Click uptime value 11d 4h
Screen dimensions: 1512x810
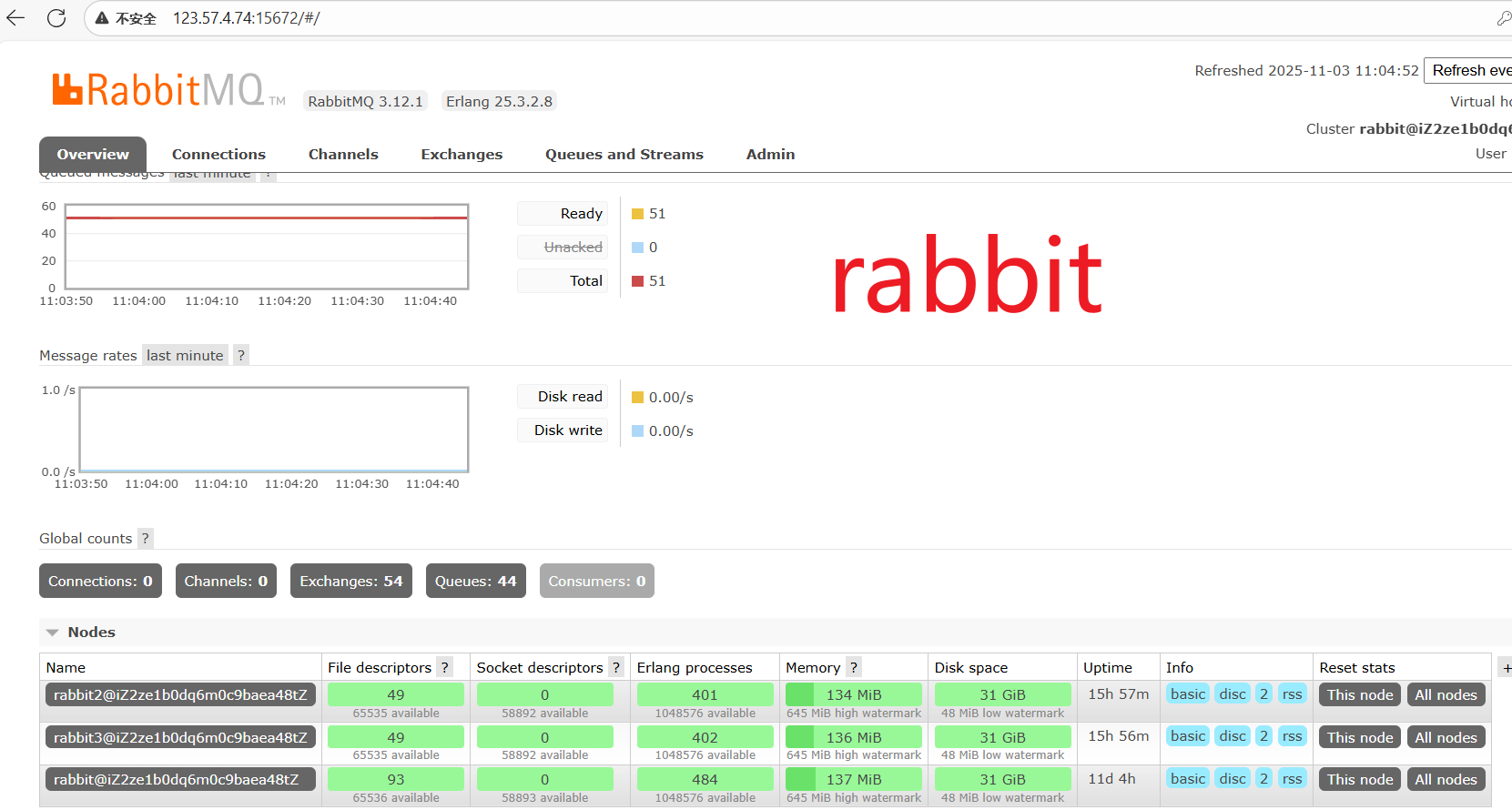pyautogui.click(x=1111, y=778)
